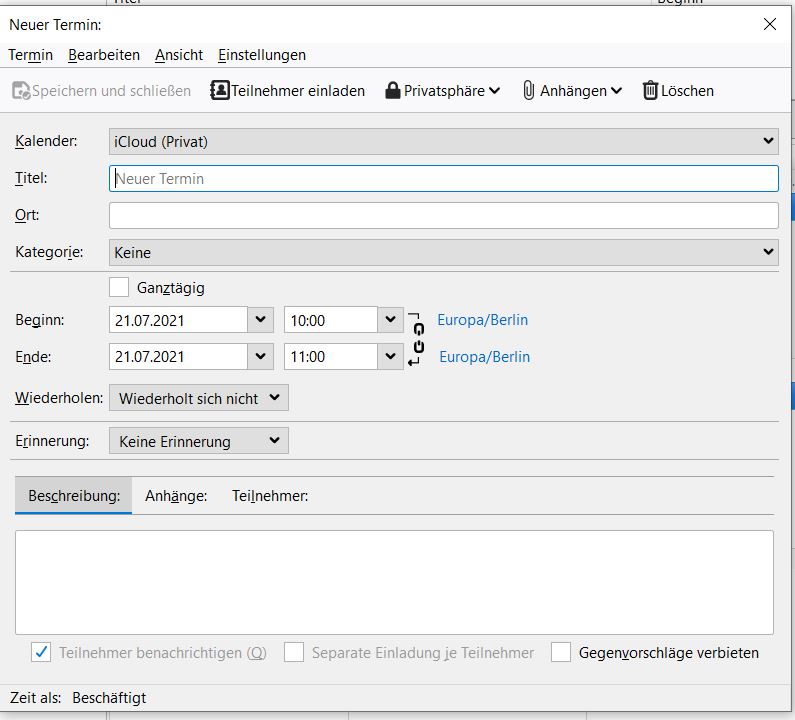
Task: Click the Speichern und schließen icon
Action: 21,91
